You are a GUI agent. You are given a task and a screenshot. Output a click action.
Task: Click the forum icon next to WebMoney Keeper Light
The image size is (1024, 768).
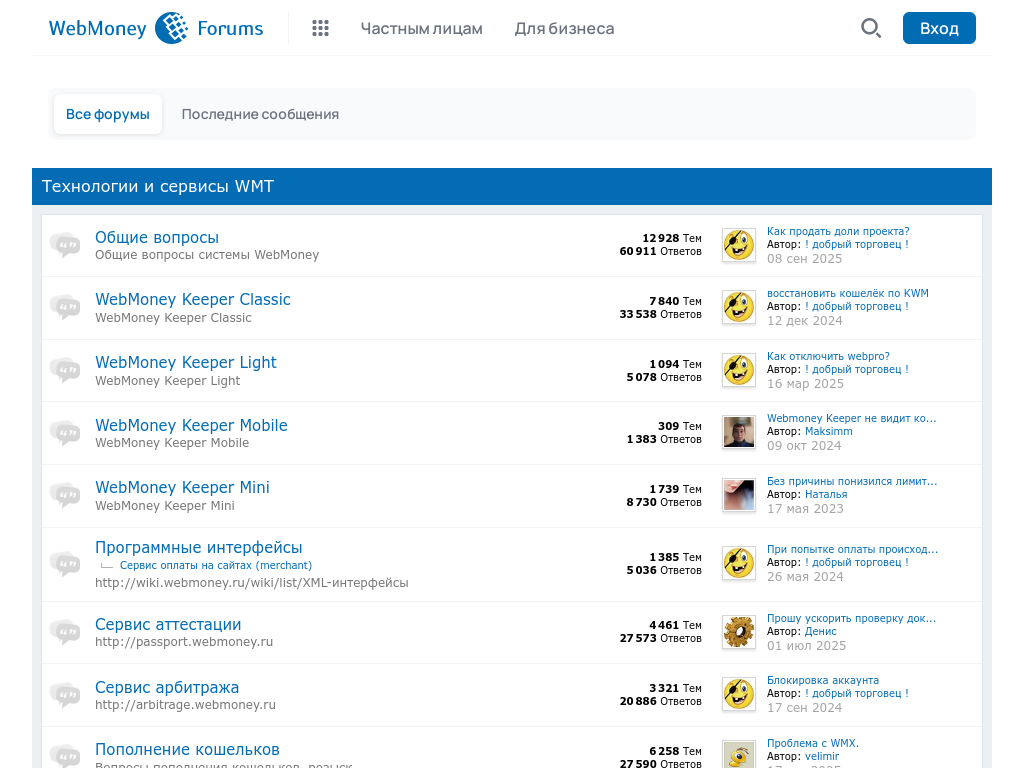65,370
